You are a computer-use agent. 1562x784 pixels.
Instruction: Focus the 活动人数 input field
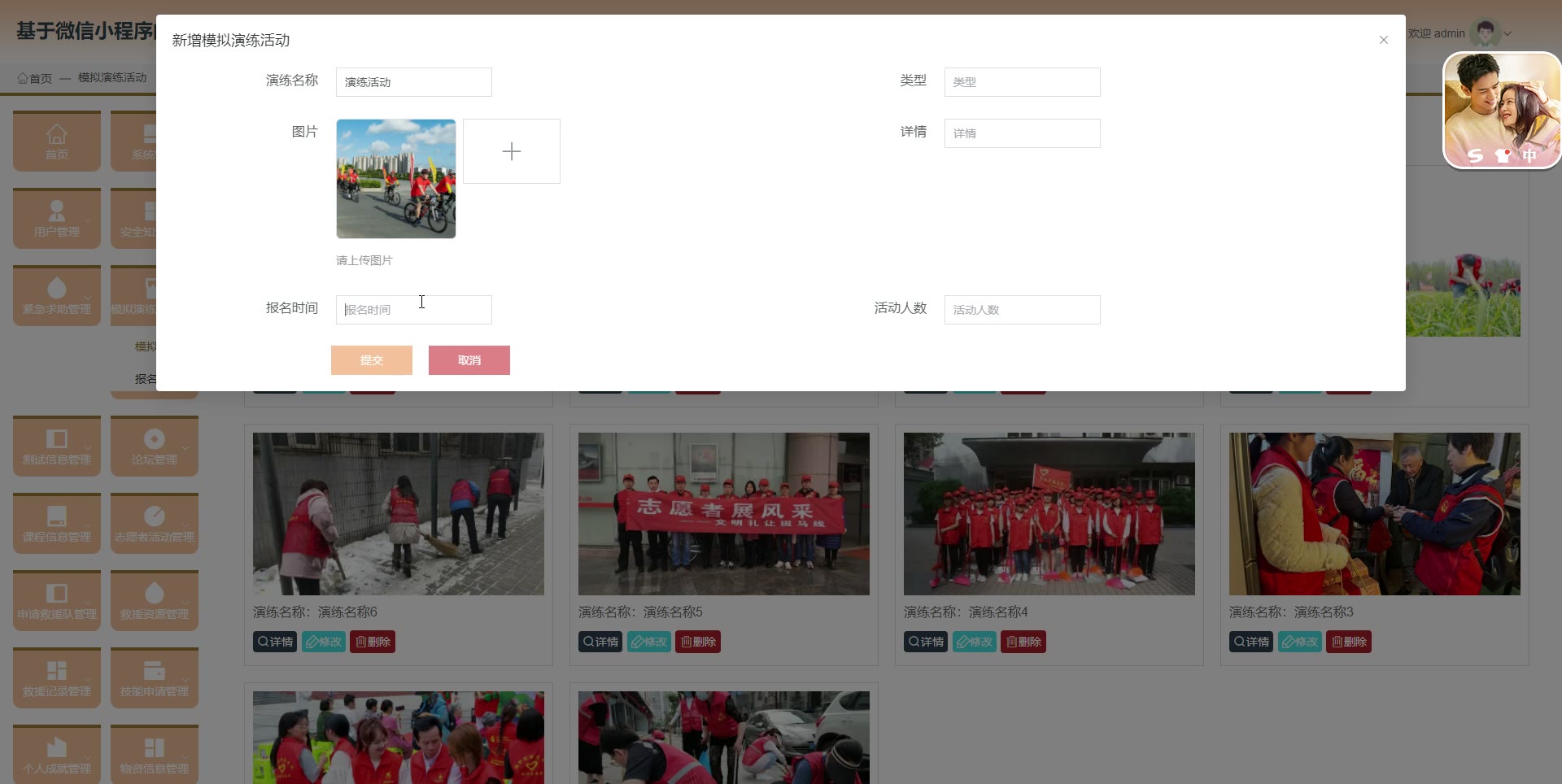click(x=1023, y=310)
